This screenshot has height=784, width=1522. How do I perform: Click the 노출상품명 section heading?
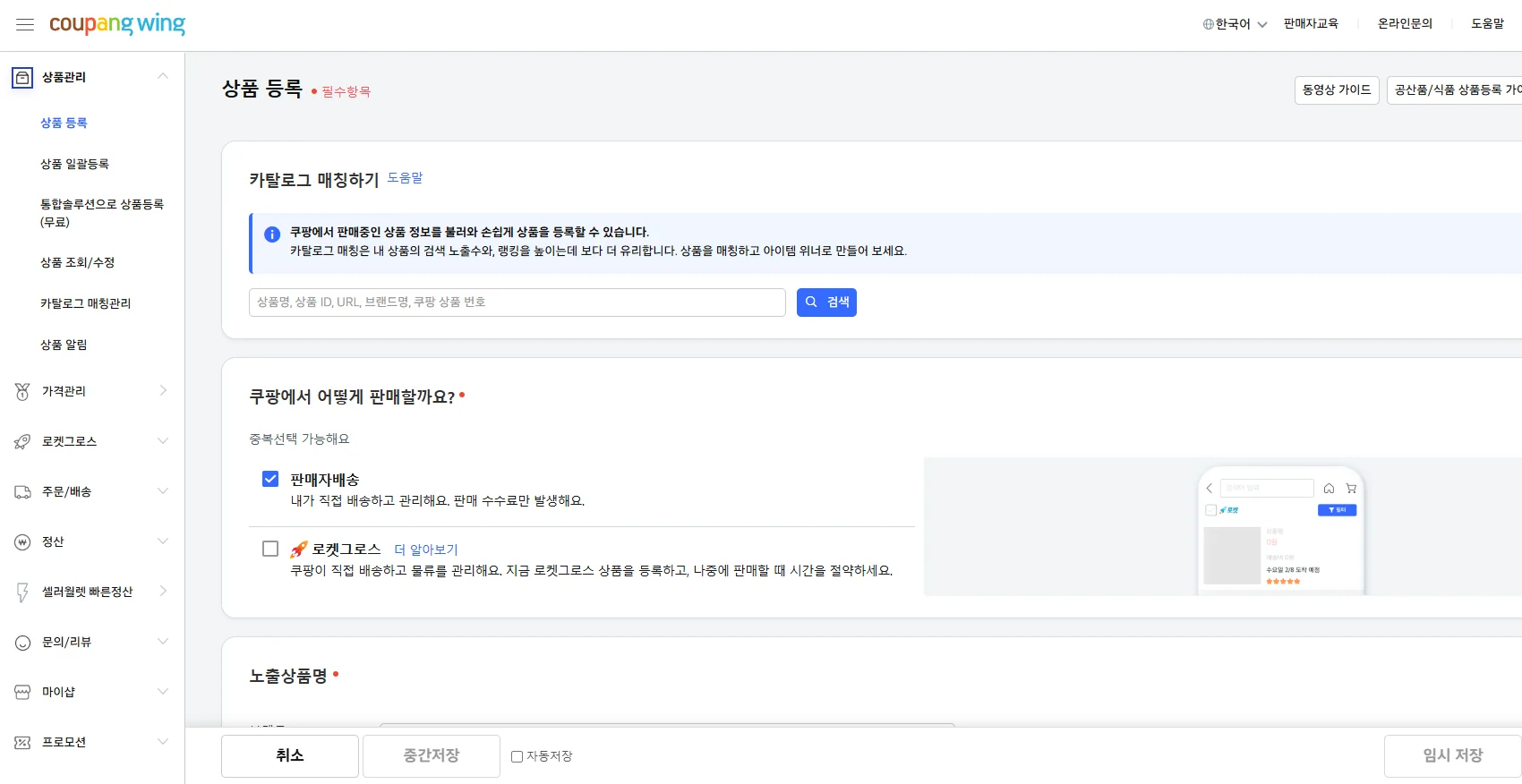click(x=288, y=677)
